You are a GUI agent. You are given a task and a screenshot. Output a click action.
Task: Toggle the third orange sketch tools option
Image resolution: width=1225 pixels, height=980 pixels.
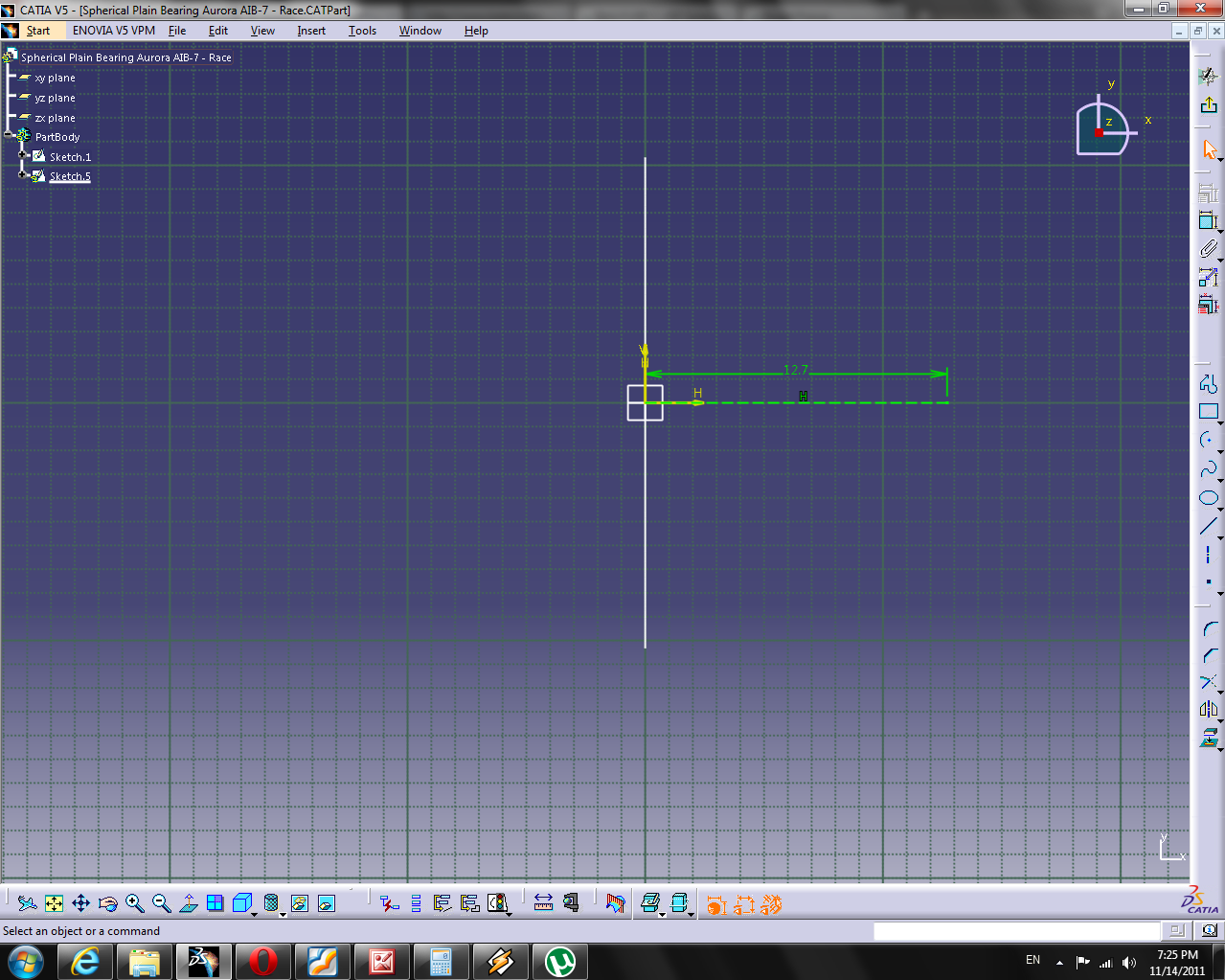(x=771, y=904)
